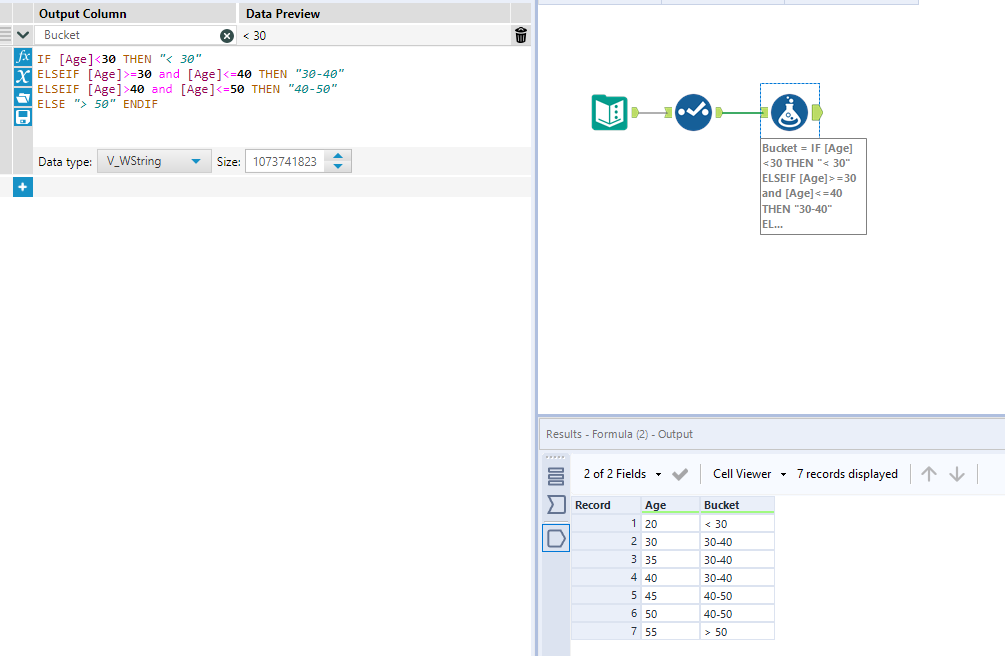Add a new expression with plus button
The image size is (1005, 656).
[22, 187]
